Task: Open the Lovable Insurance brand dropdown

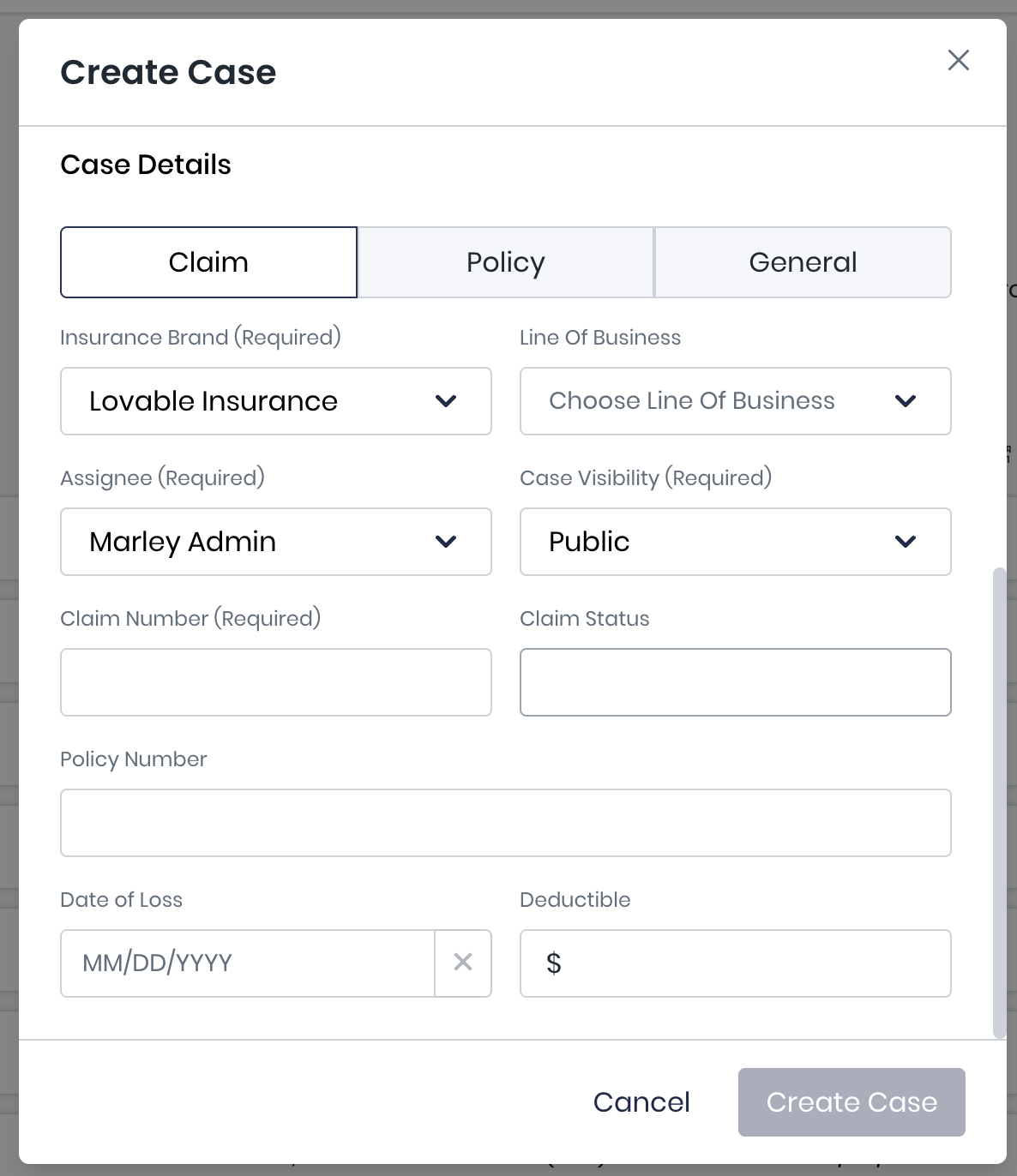Action: (x=257, y=401)
